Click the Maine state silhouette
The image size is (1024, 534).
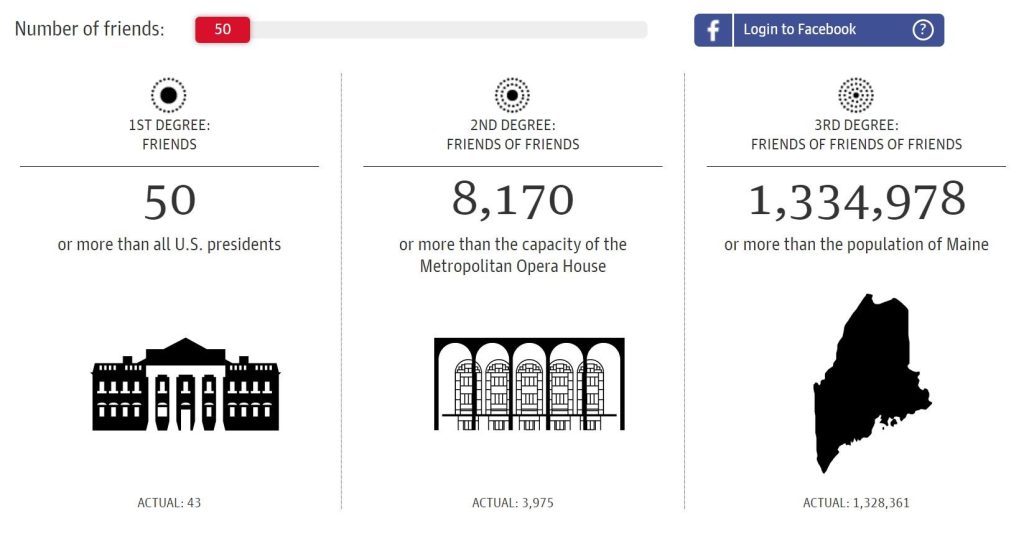coord(871,383)
